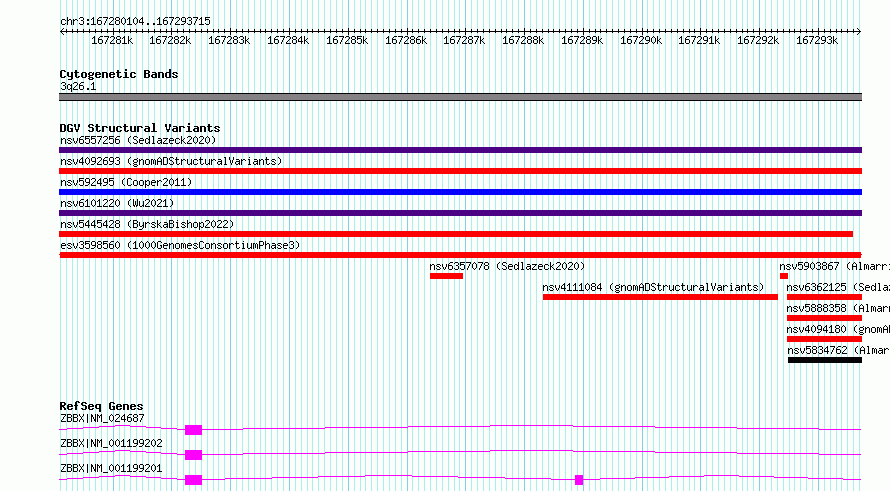Viewport: 890px width, 491px height.
Task: Open nsv6357078 (Sedlazeck2020) variant label
Action: (507, 266)
